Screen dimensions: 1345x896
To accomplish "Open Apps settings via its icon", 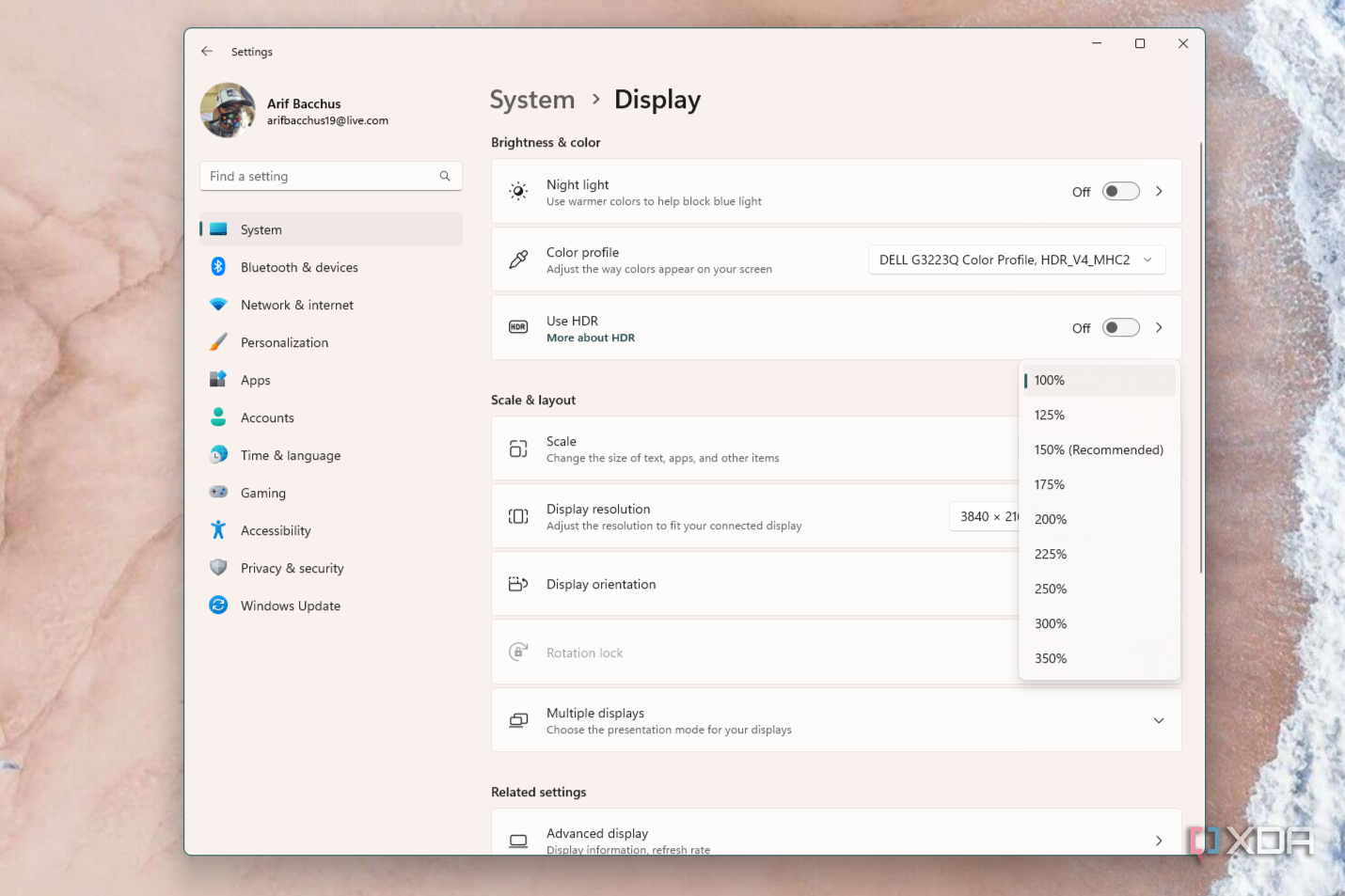I will (218, 380).
